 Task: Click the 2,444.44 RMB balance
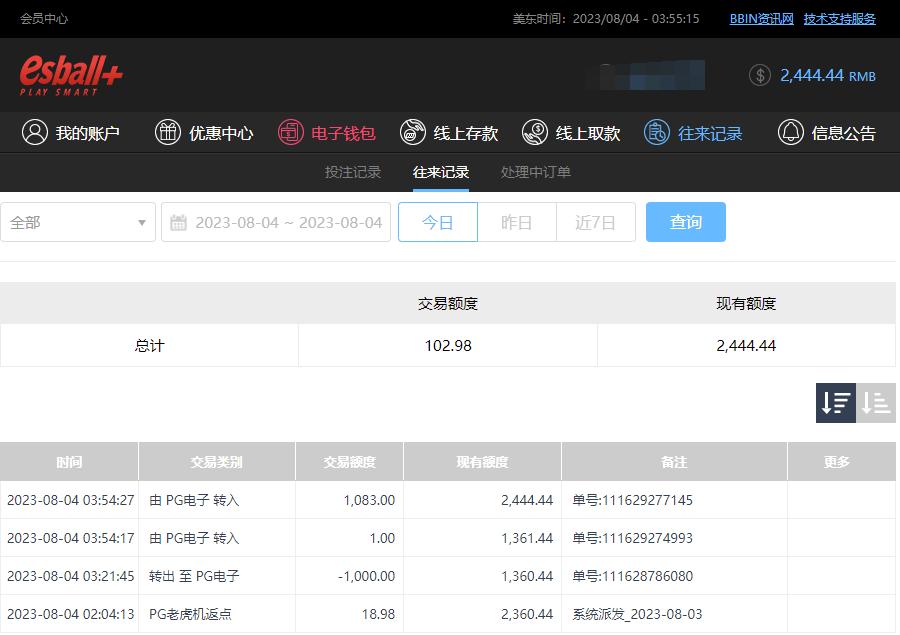[x=828, y=75]
